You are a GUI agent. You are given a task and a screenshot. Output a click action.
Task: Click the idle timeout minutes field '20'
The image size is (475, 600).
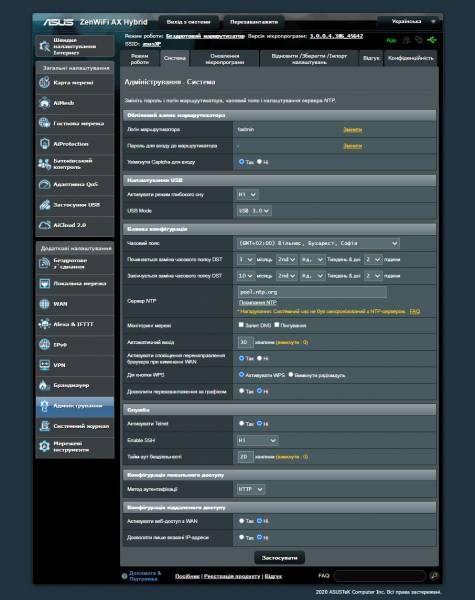[x=245, y=457]
